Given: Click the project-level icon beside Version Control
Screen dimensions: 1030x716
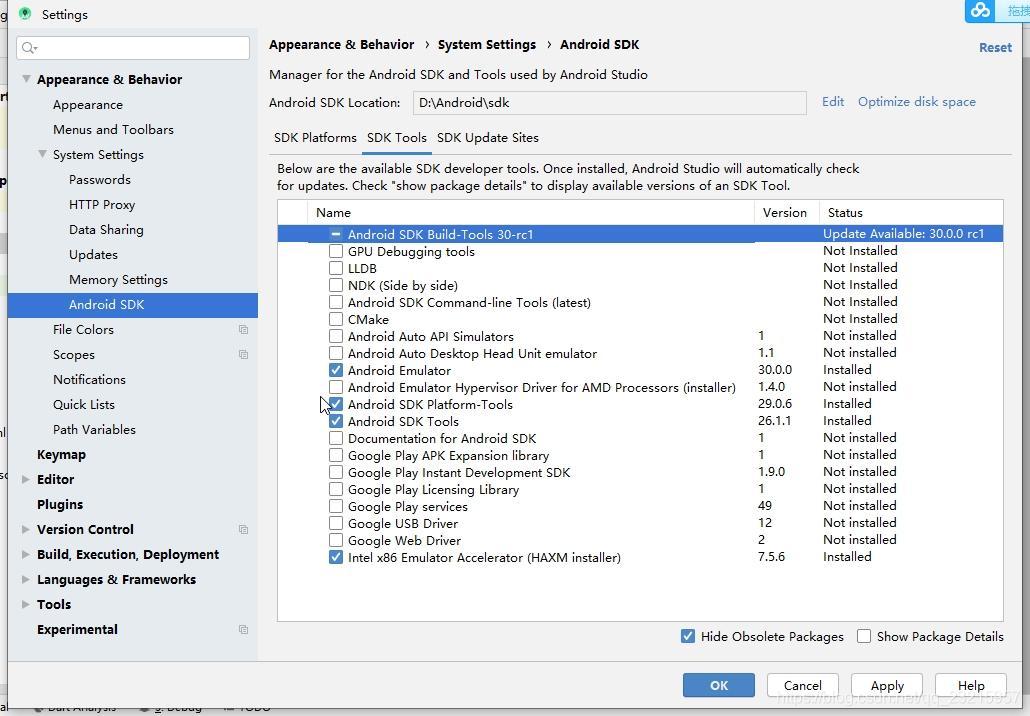Looking at the screenshot, I should point(243,529).
